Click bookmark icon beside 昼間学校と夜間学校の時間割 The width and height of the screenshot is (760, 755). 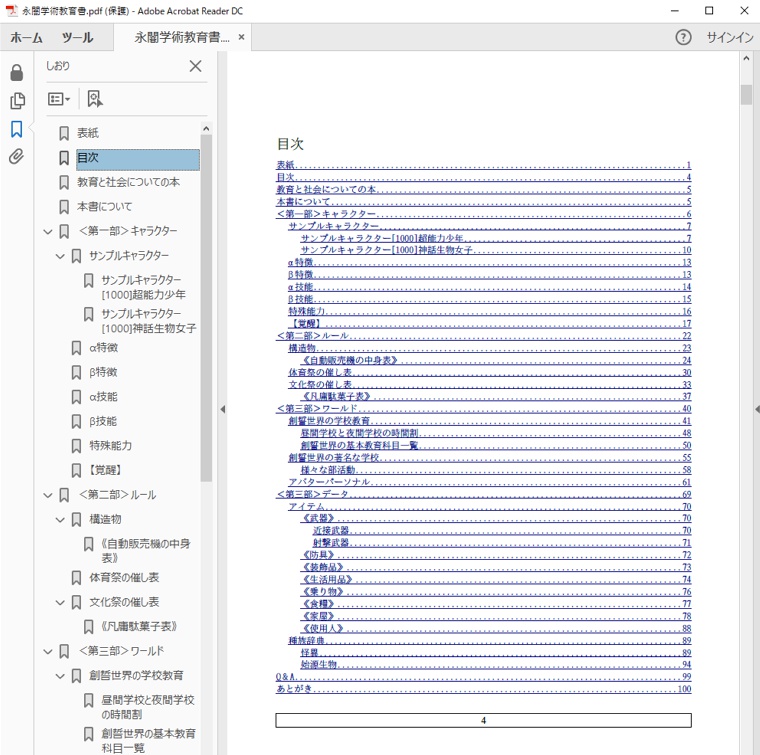(88, 701)
